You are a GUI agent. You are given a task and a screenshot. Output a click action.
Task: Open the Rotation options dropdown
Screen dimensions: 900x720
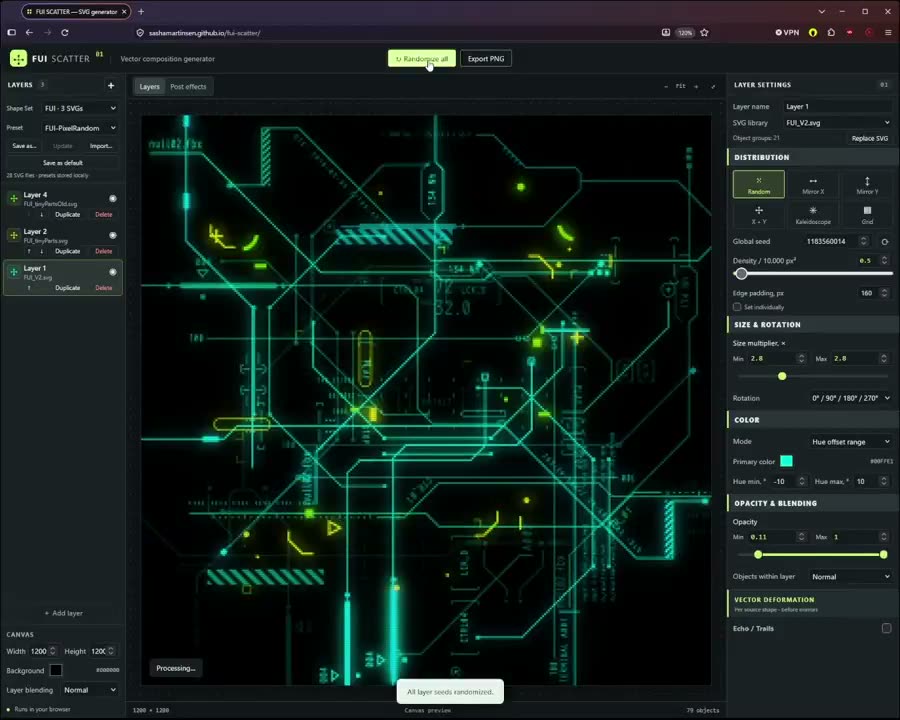(x=851, y=398)
